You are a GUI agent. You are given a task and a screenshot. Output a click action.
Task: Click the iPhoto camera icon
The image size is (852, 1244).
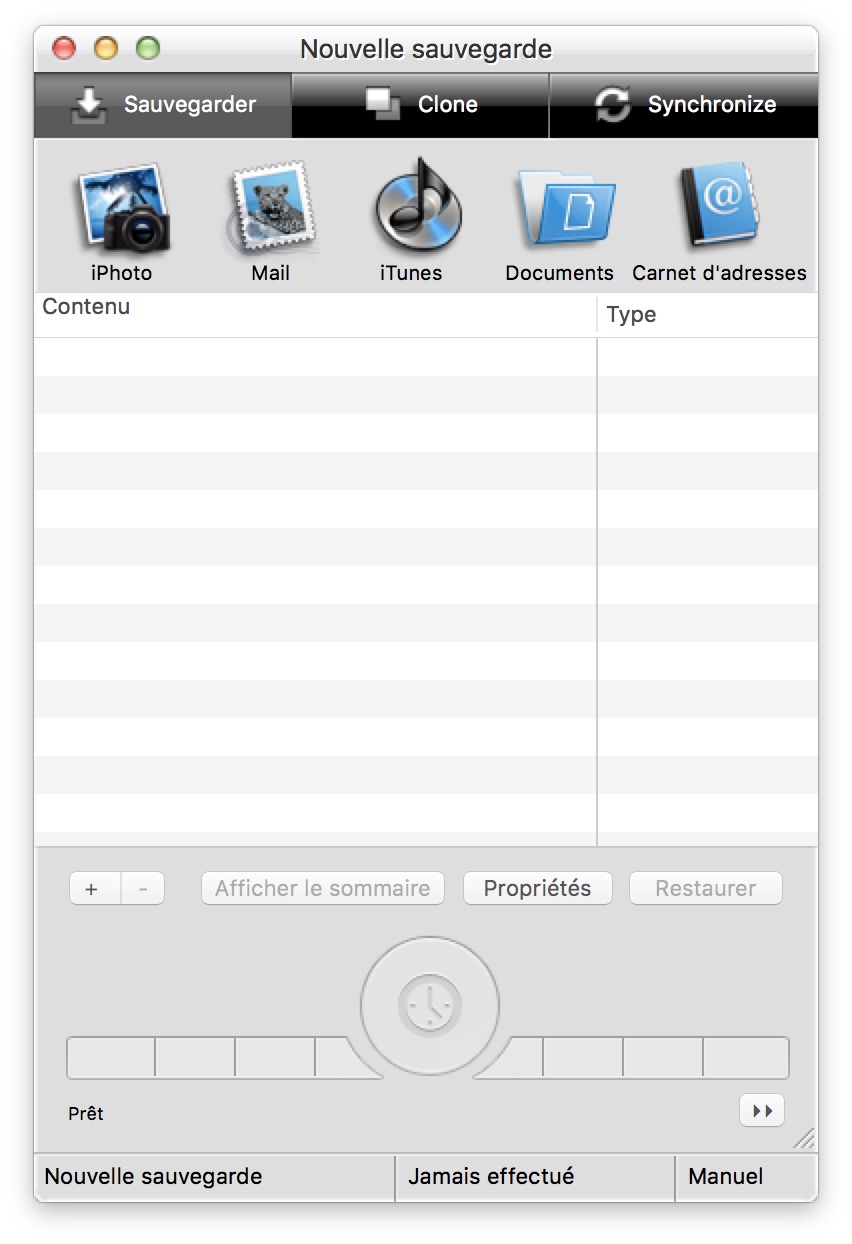(x=121, y=210)
